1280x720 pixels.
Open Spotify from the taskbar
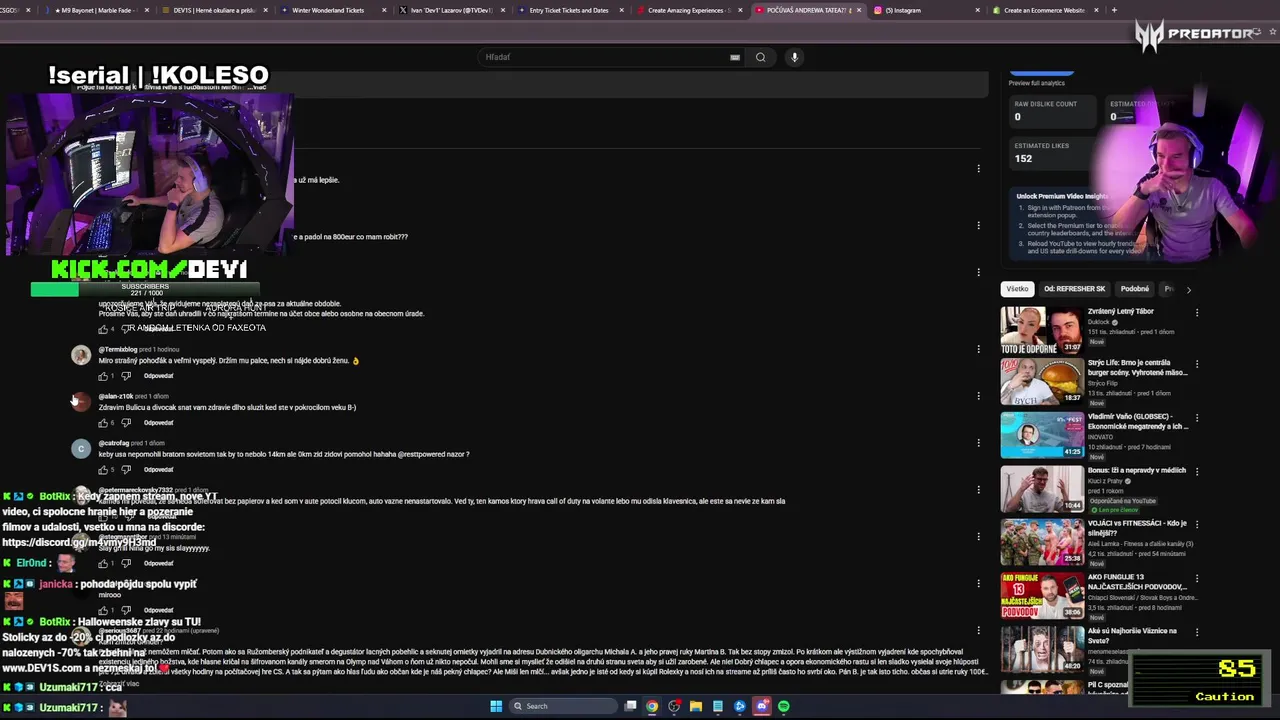(x=784, y=706)
